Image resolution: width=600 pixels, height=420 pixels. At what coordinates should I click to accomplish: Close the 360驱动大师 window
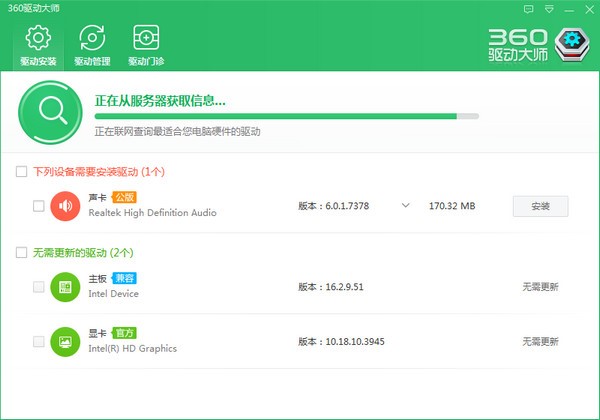589,10
